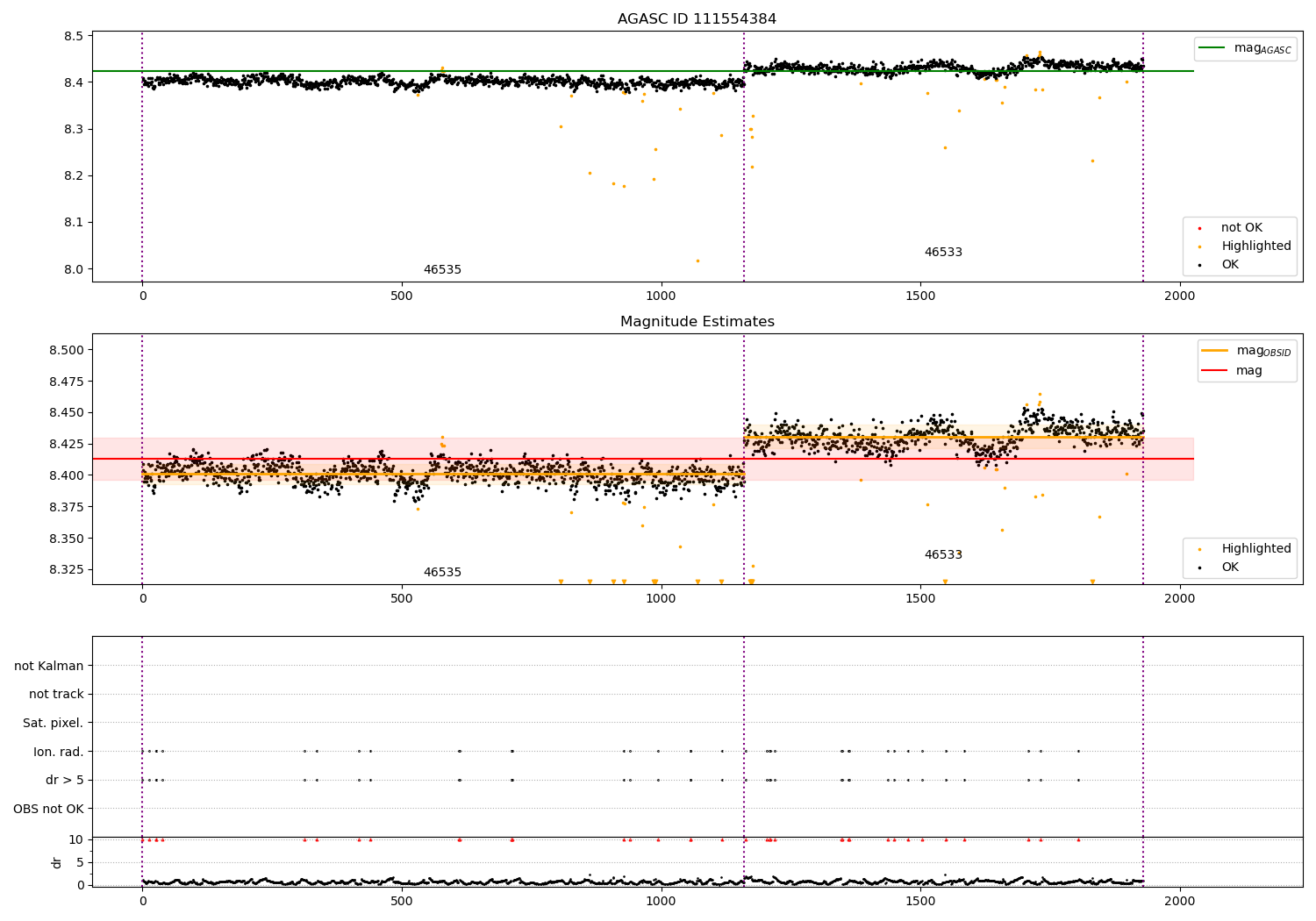This screenshot has width=1316, height=921.
Task: Click obsid label 46535 in the top plot
Action: point(442,270)
